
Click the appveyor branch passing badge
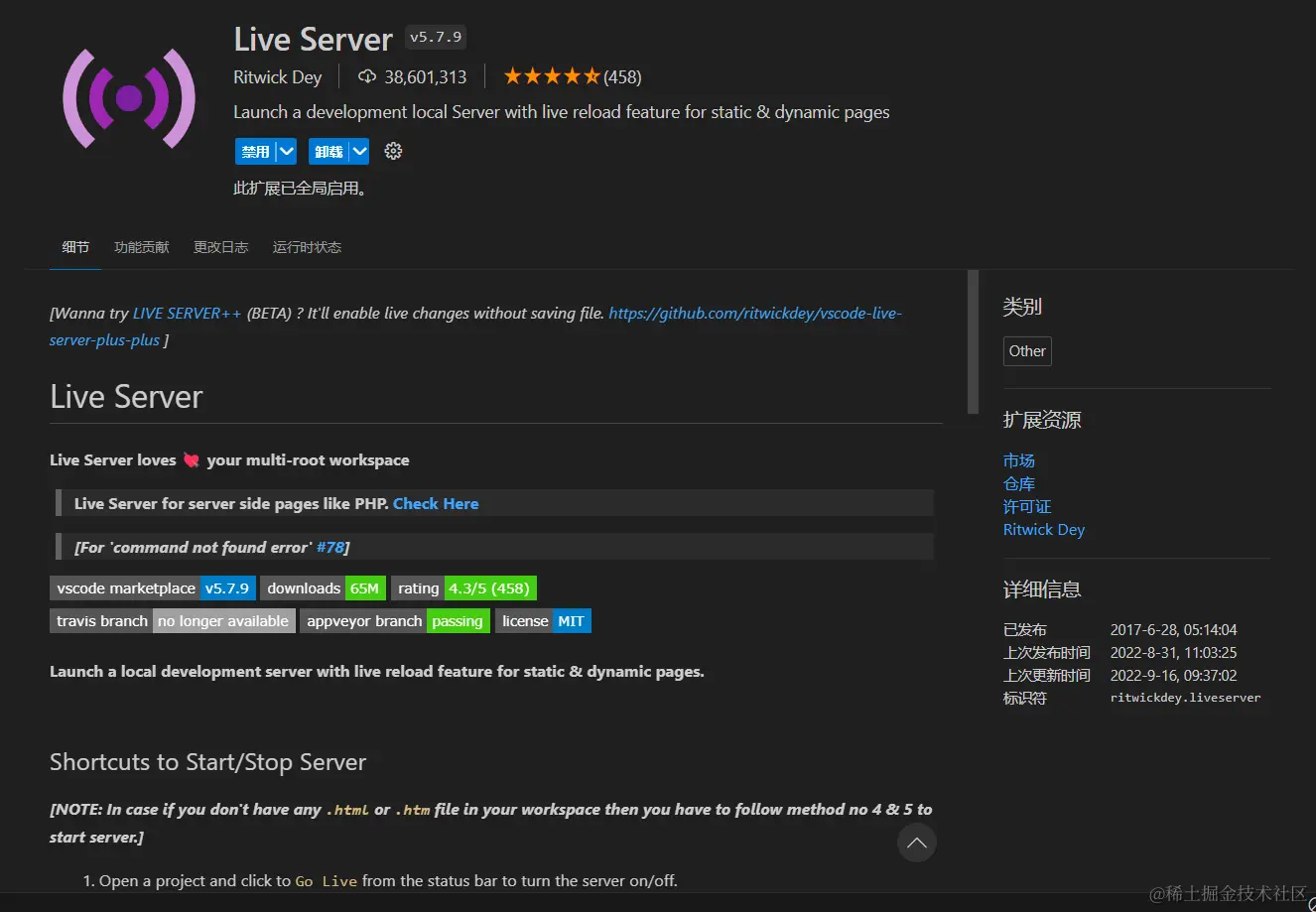[x=395, y=621]
